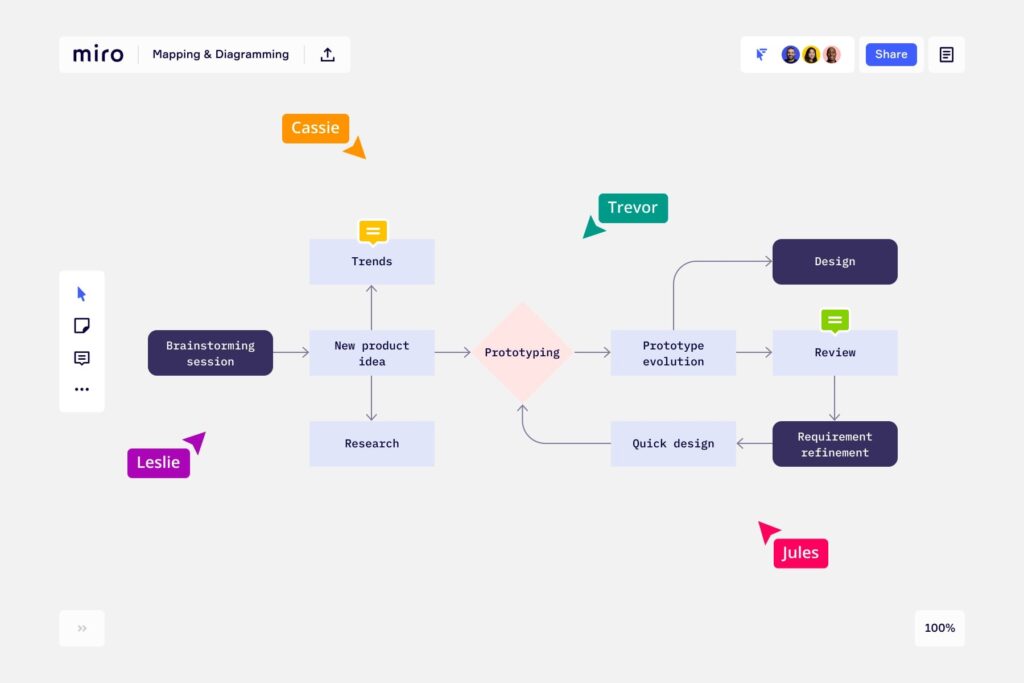Expand the bottom-left panel chevrons
Screen dimensions: 1024x683
82,628
